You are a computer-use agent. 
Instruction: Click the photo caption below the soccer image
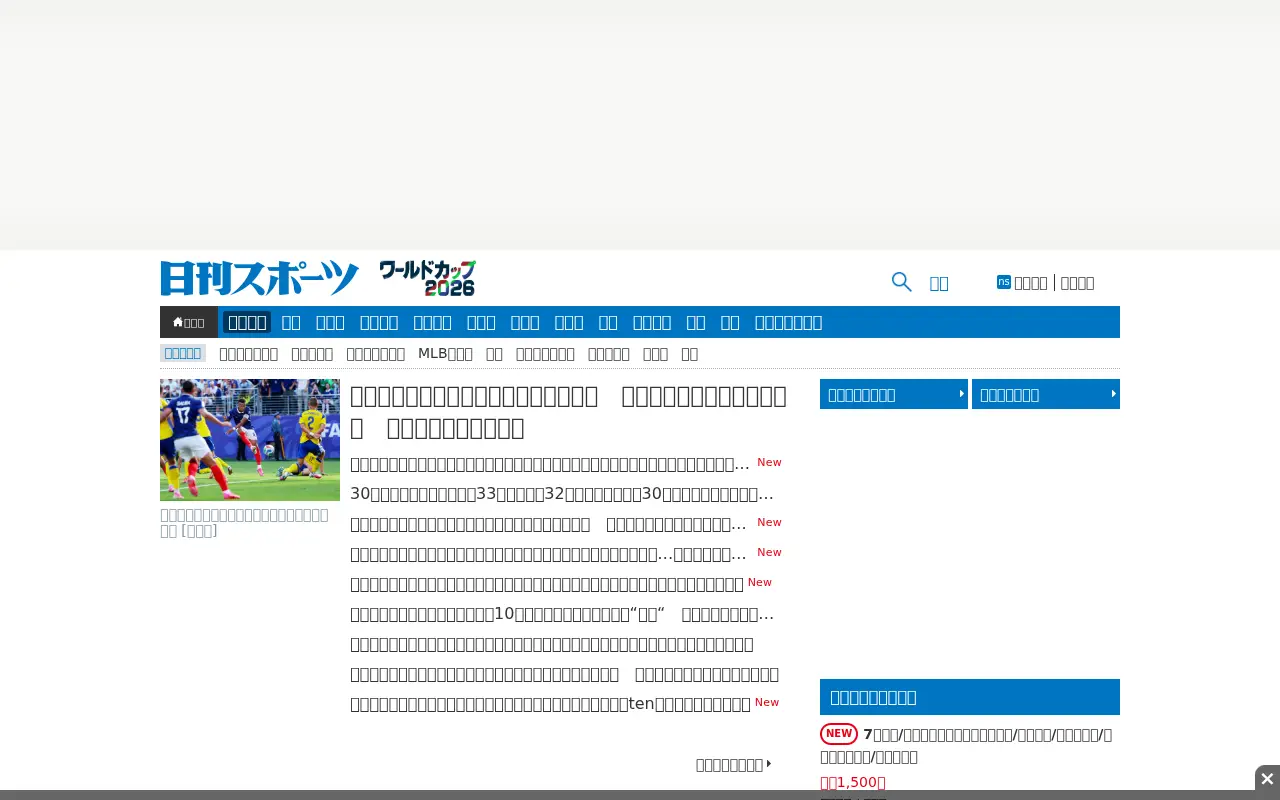click(x=244, y=522)
